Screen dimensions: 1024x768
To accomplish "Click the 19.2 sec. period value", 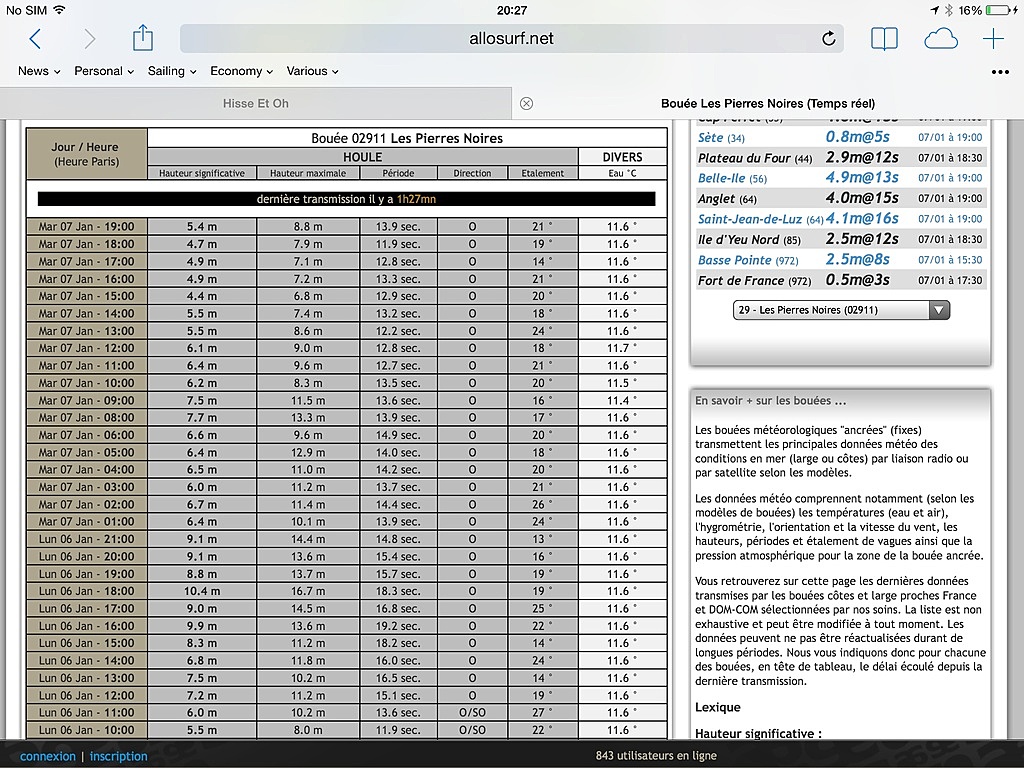I will point(398,626).
